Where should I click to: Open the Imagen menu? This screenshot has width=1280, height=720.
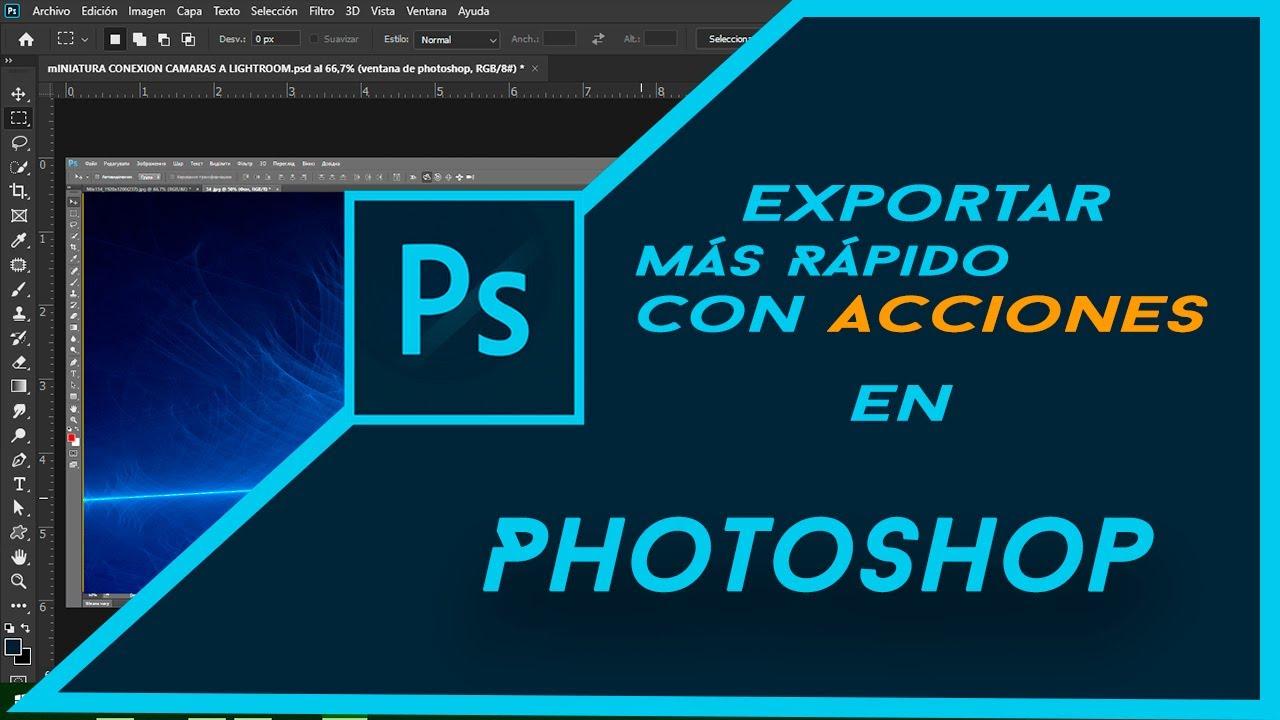click(147, 11)
